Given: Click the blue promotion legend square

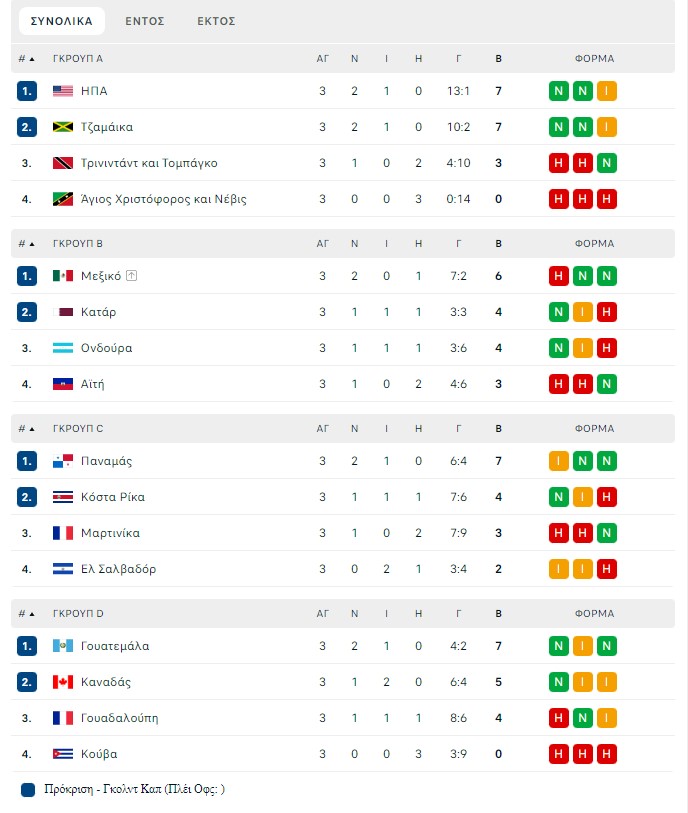Looking at the screenshot, I should coord(28,790).
